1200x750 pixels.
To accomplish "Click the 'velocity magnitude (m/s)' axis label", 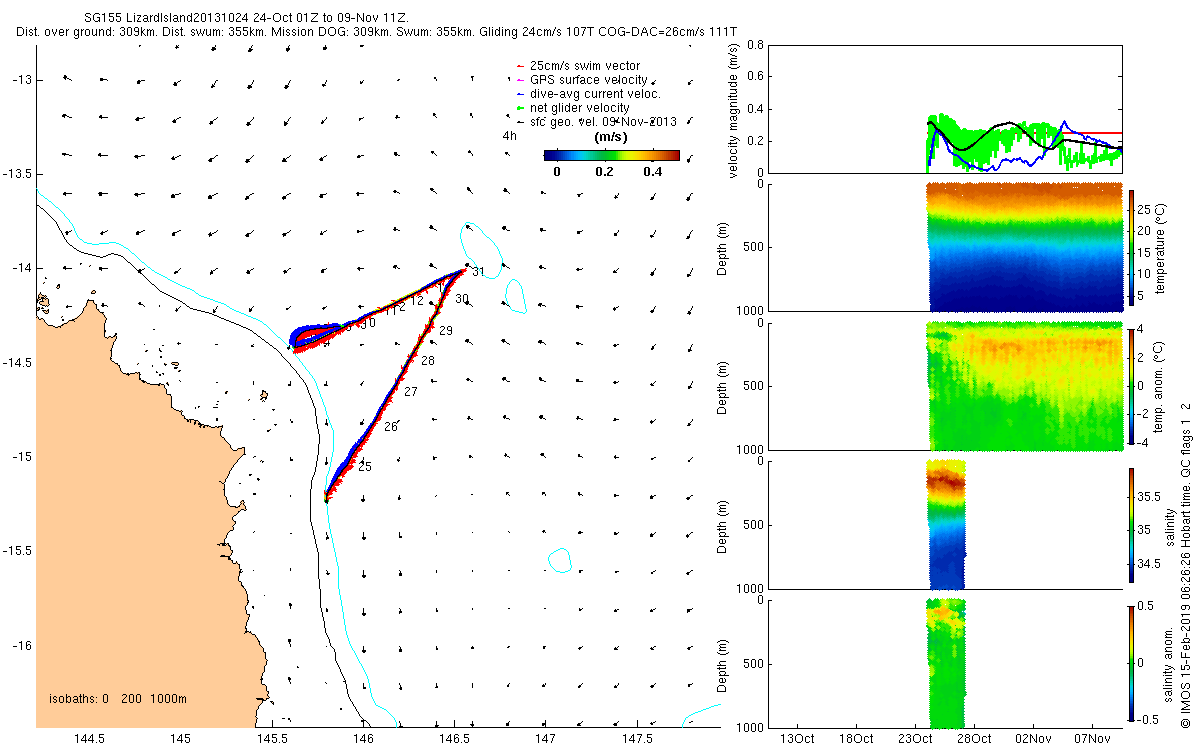I will point(735,109).
